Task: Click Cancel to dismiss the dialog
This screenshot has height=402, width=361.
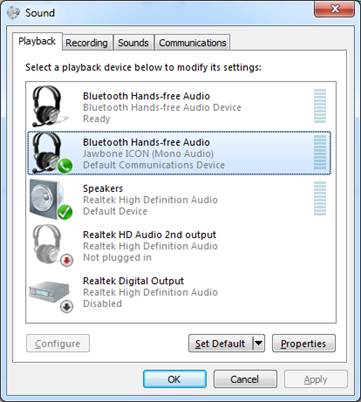Action: click(x=245, y=379)
